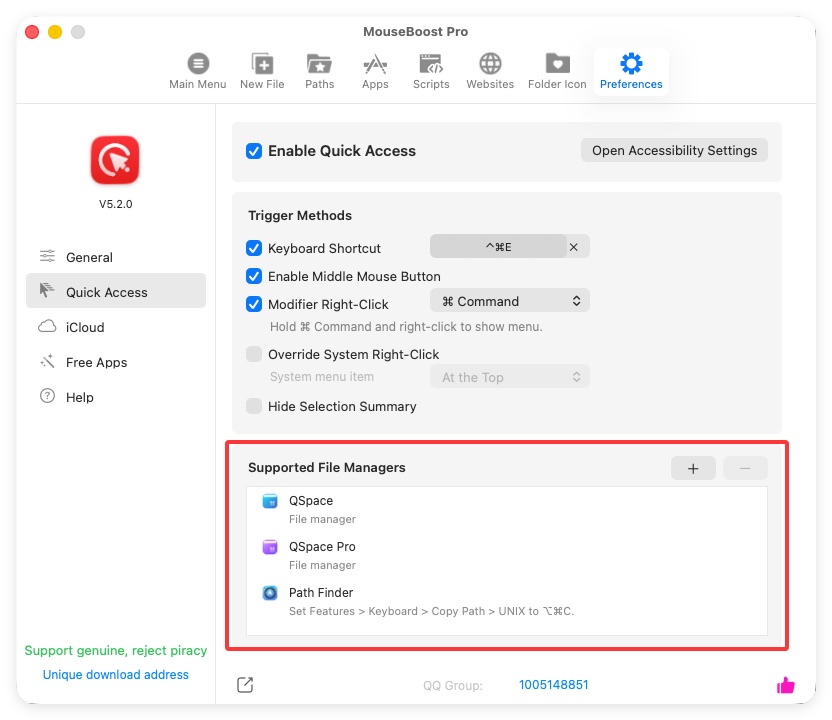Open the Apps toolbar tab

(x=375, y=72)
